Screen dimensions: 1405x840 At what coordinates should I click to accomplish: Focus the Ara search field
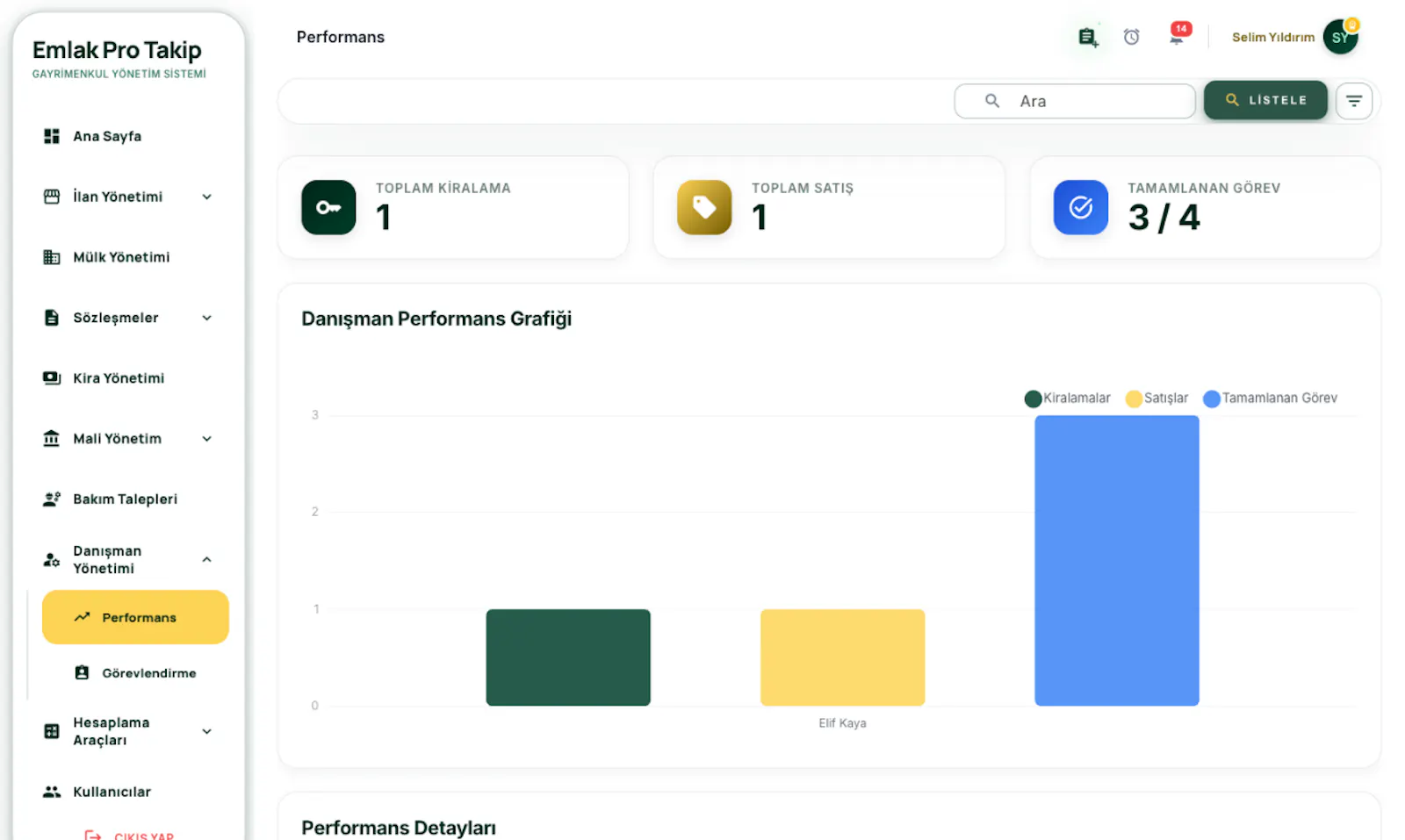coord(1075,101)
